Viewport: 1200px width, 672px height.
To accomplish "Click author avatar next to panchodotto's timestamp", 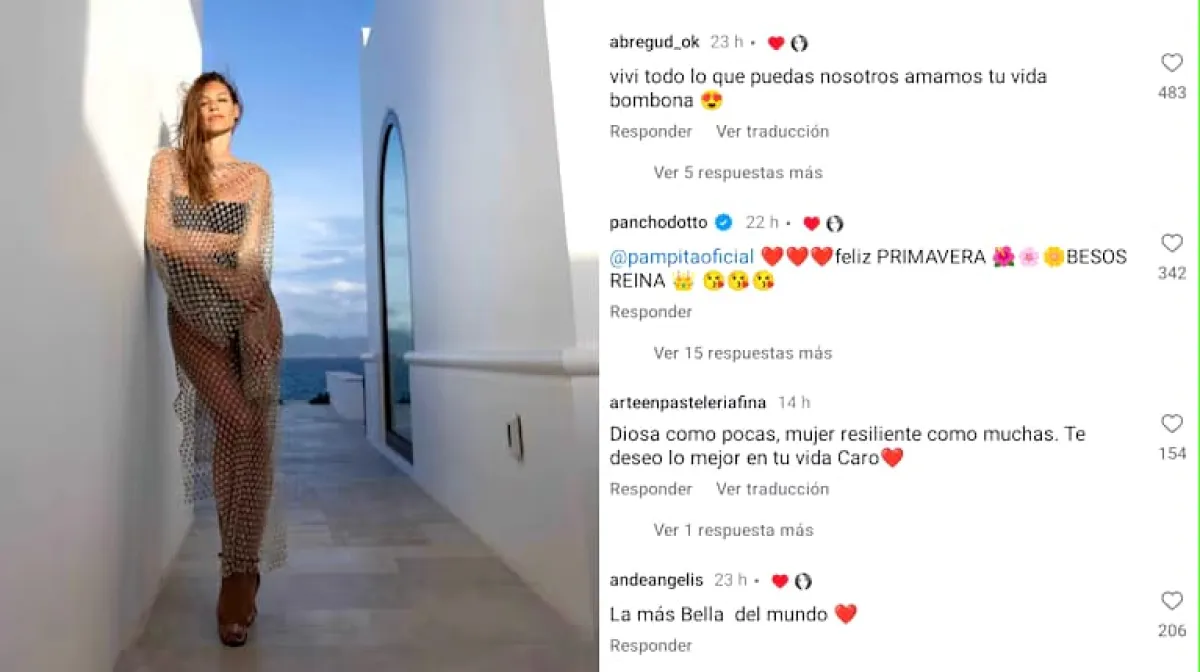I will [834, 223].
